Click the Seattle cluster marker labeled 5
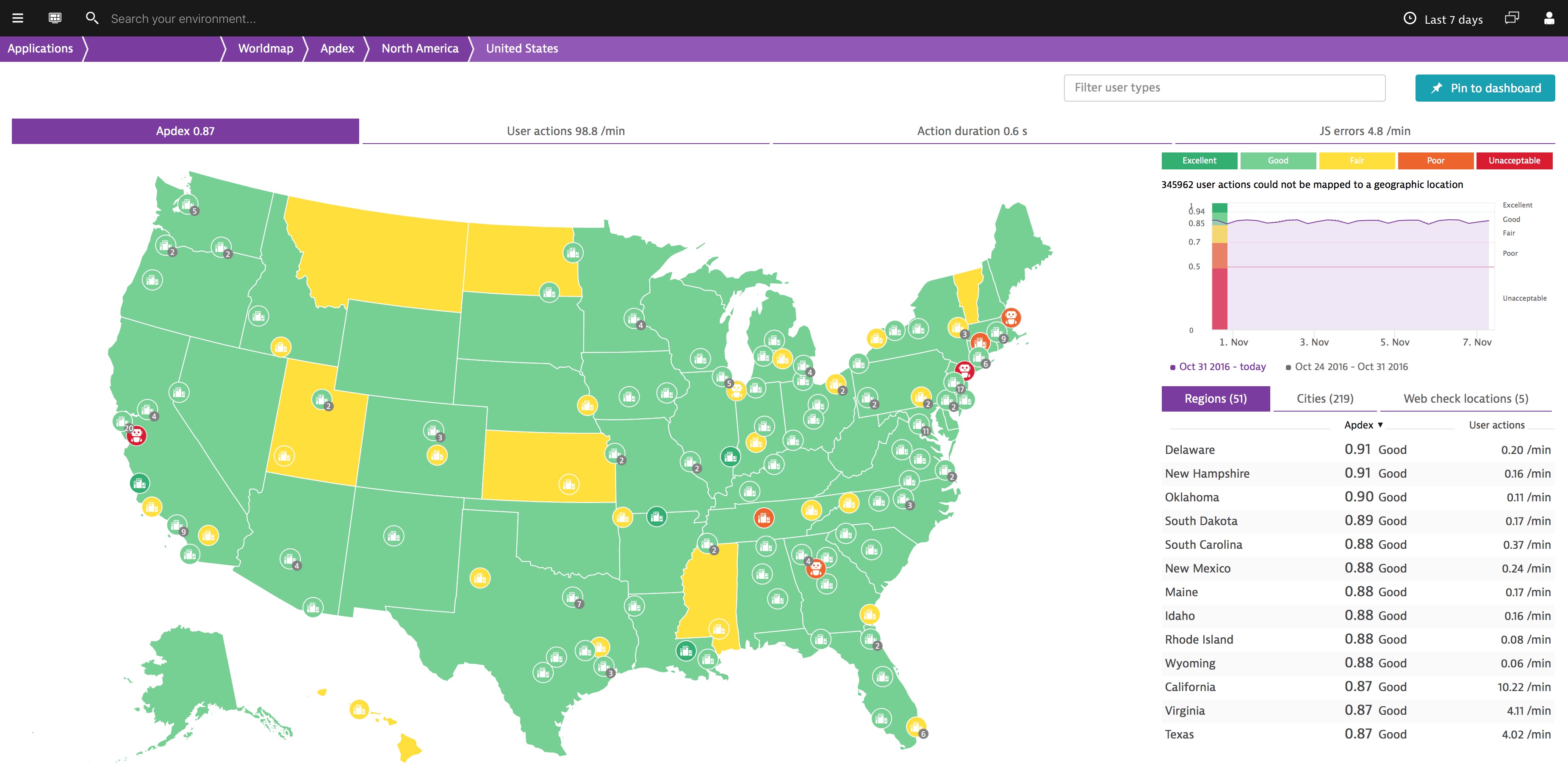Image resolution: width=1568 pixels, height=780 pixels. coord(188,205)
